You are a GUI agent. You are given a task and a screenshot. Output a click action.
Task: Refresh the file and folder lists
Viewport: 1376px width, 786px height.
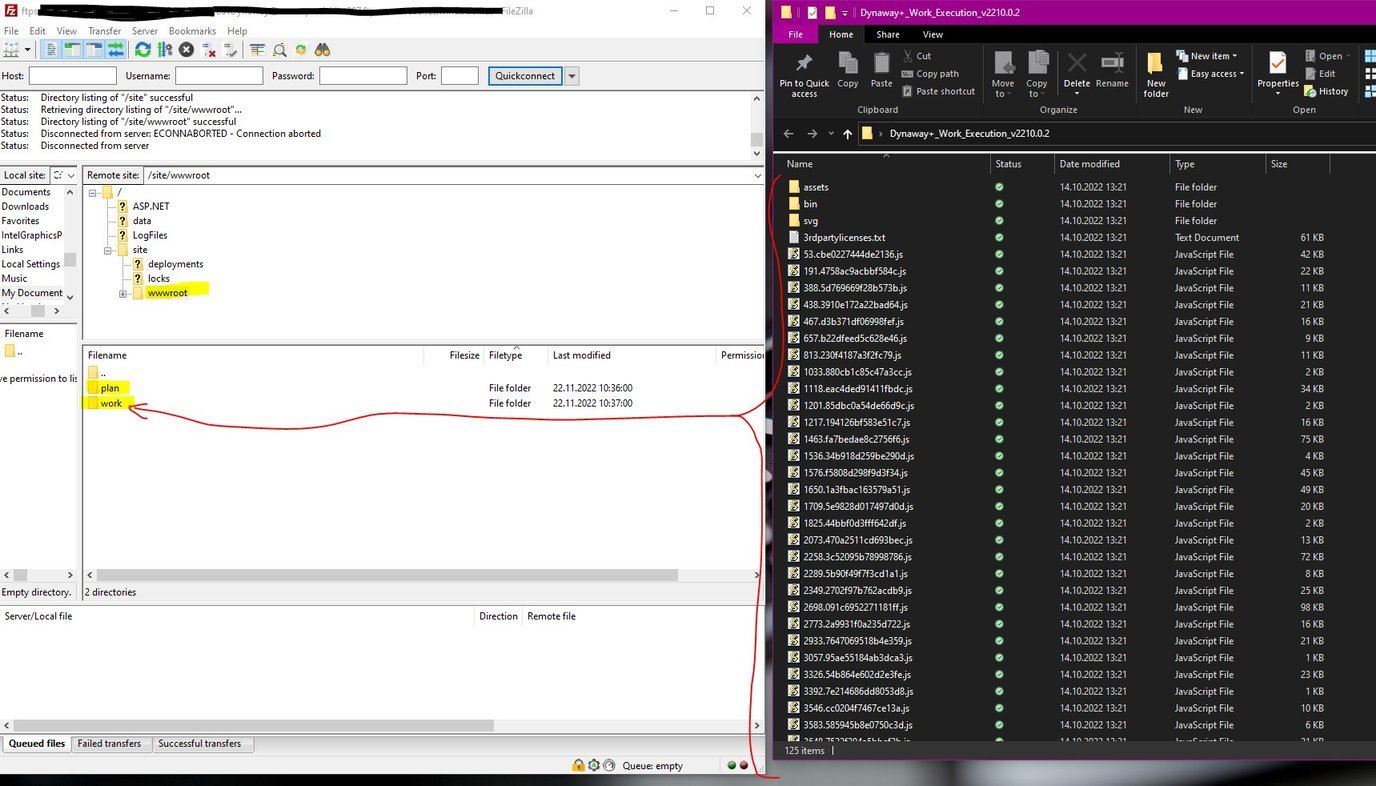[143, 50]
